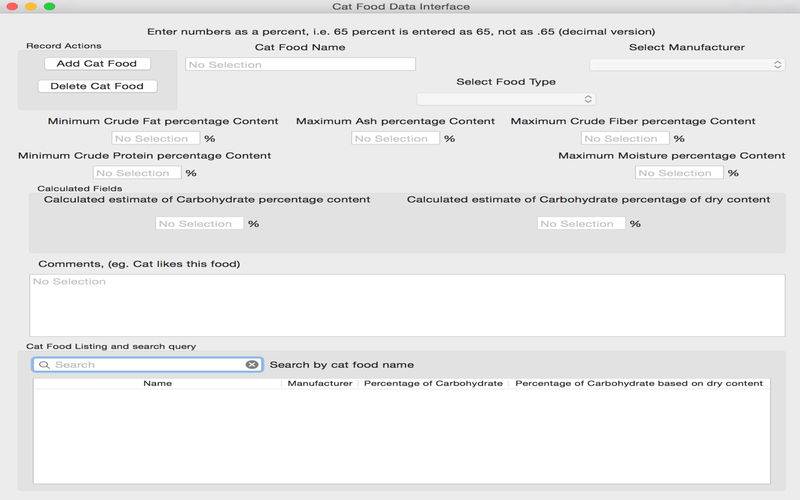Open the Select Food Type dropdown
Screen dimensions: 800x500
506,99
